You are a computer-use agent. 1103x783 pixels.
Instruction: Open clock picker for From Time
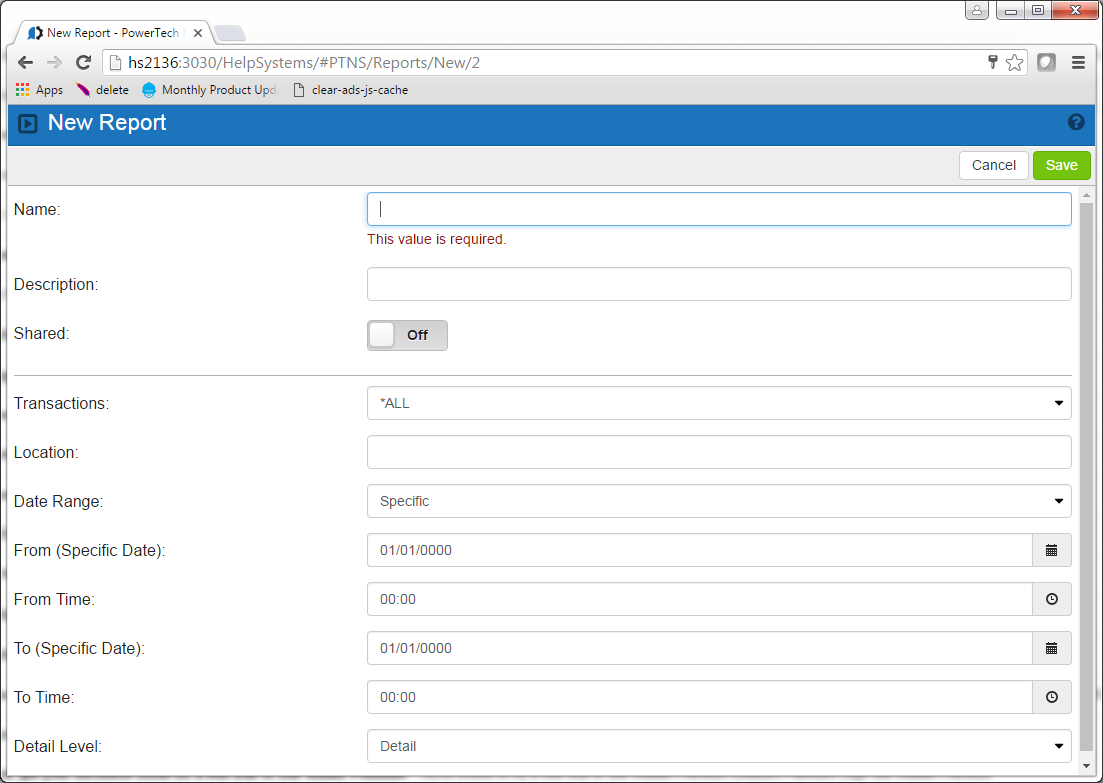[x=1051, y=599]
